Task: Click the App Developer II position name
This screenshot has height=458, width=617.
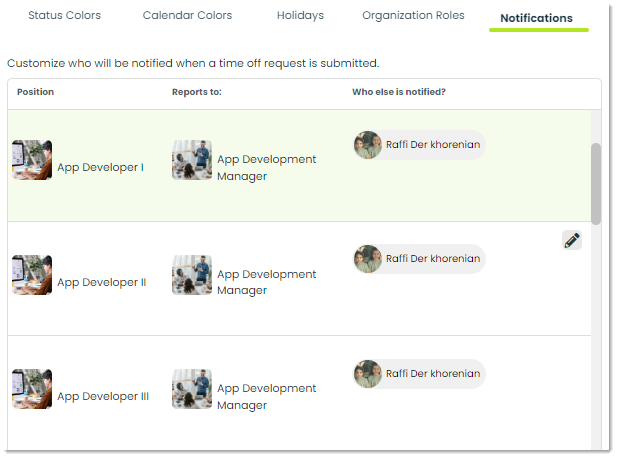Action: [102, 283]
